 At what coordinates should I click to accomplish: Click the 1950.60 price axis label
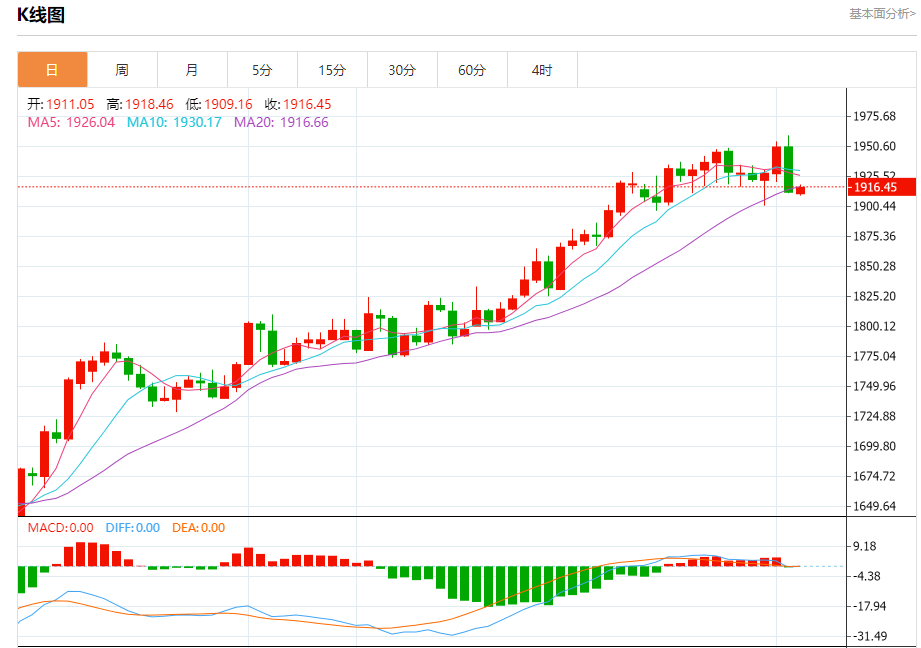[874, 146]
